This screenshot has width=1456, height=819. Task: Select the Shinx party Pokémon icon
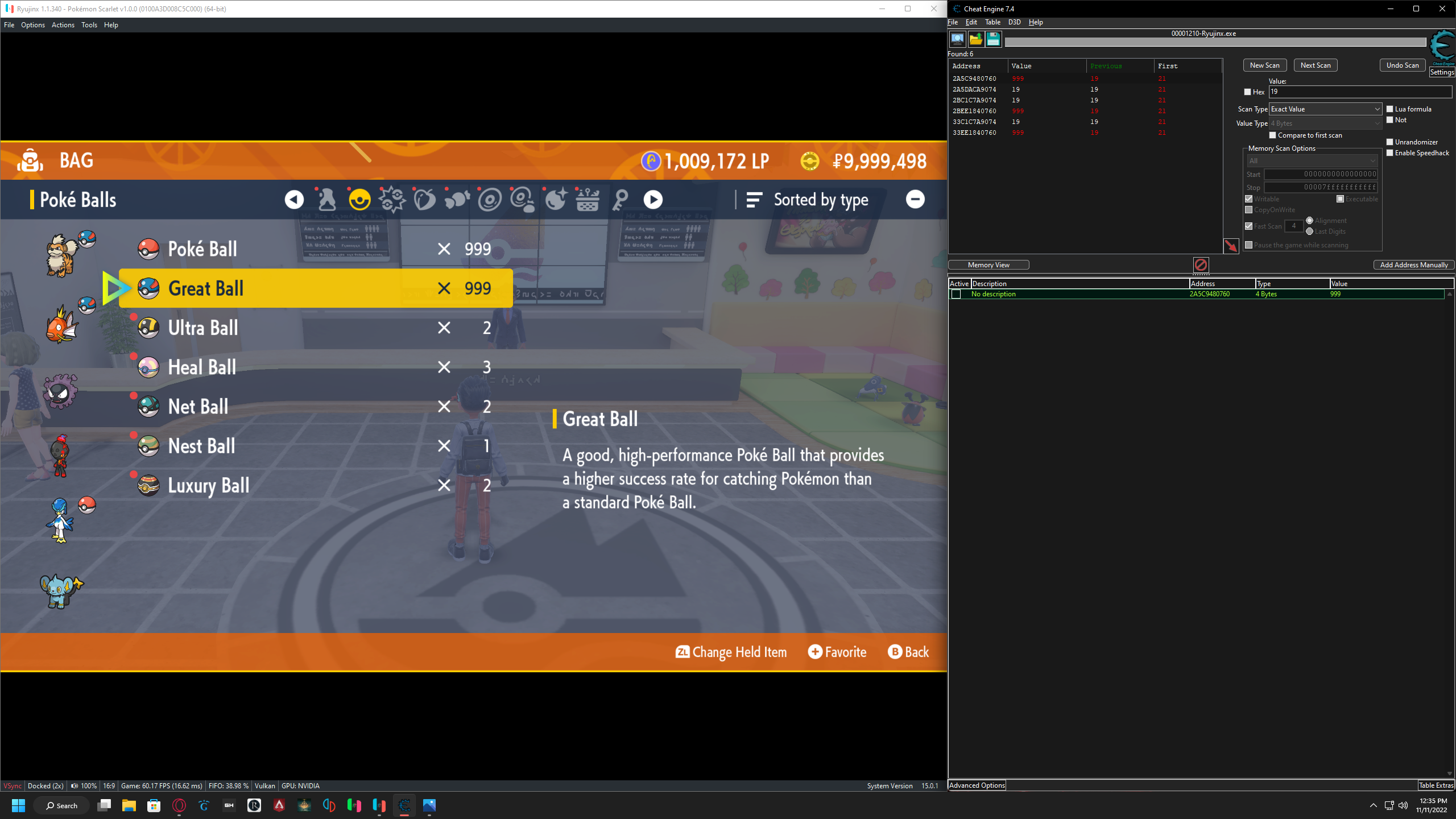(x=61, y=591)
